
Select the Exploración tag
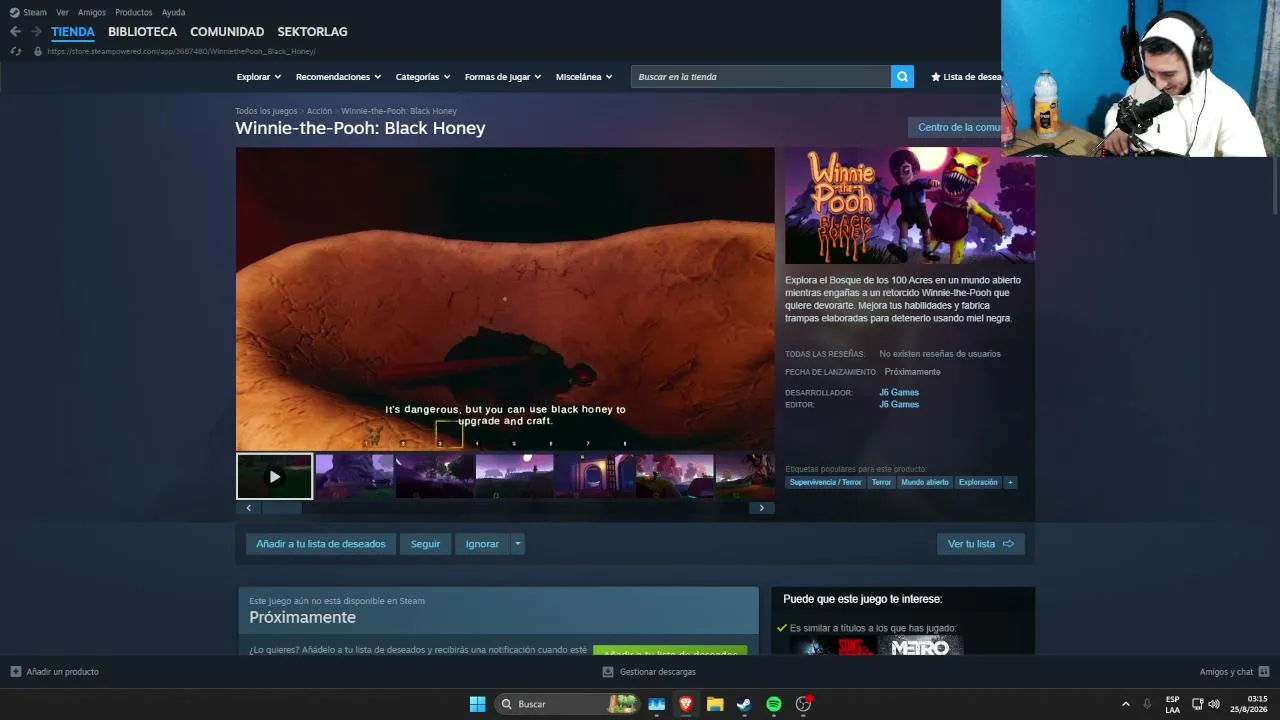978,482
